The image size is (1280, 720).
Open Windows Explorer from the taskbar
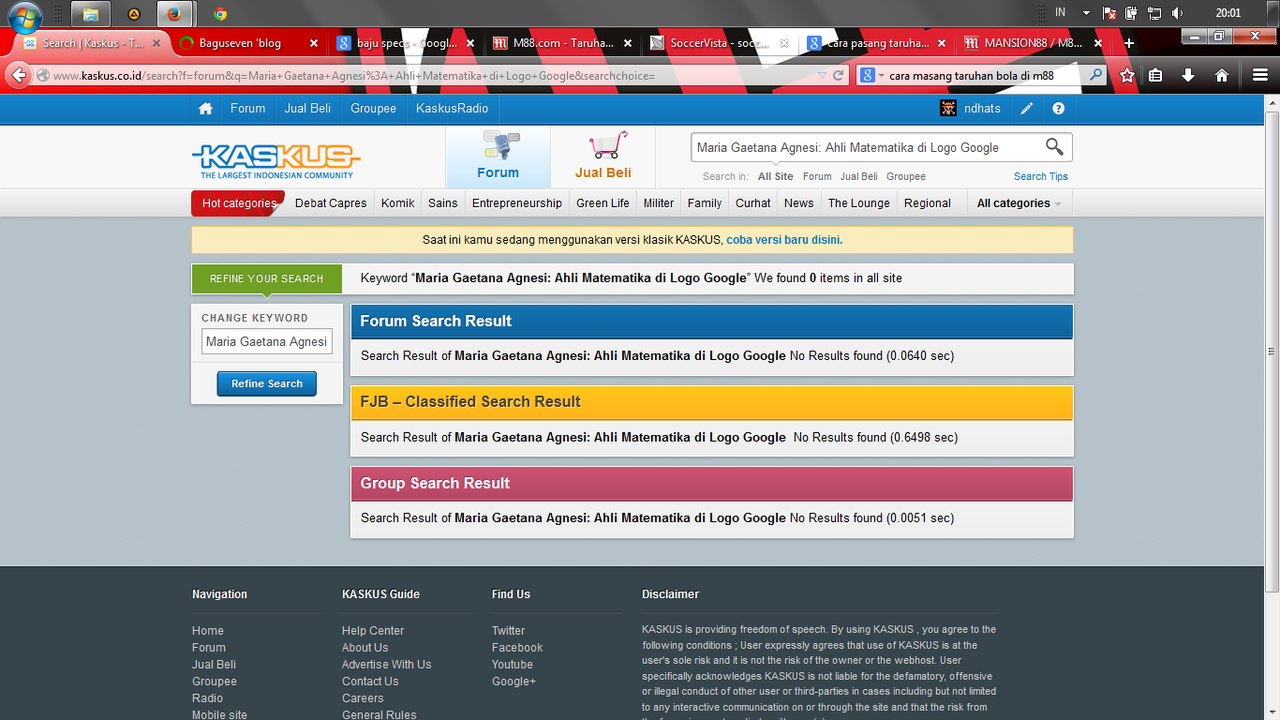pyautogui.click(x=91, y=14)
